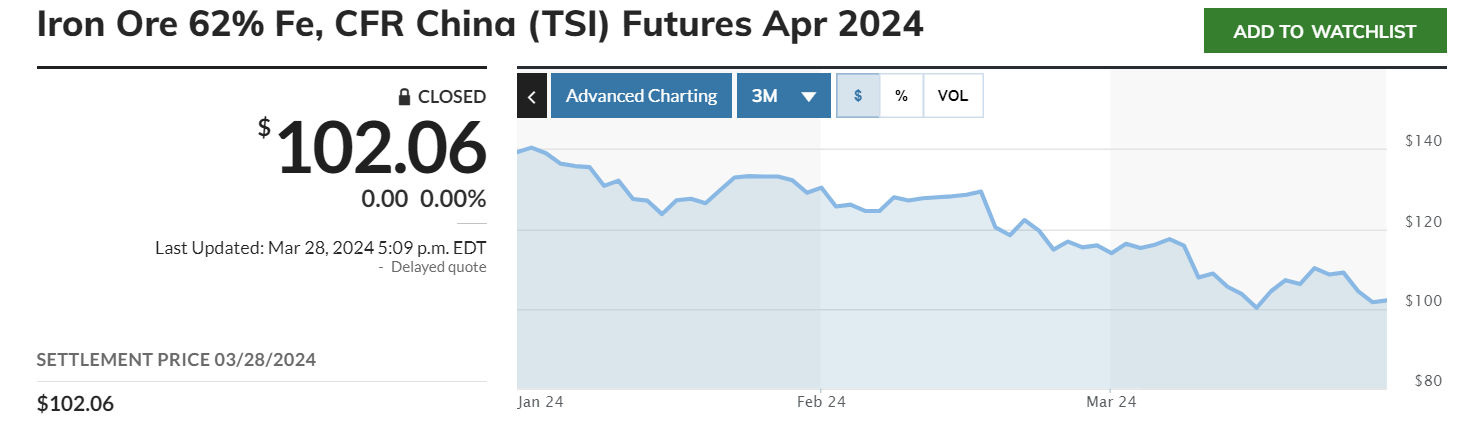Click the Jan 24 date axis label
This screenshot has width=1461, height=436.
(x=540, y=402)
